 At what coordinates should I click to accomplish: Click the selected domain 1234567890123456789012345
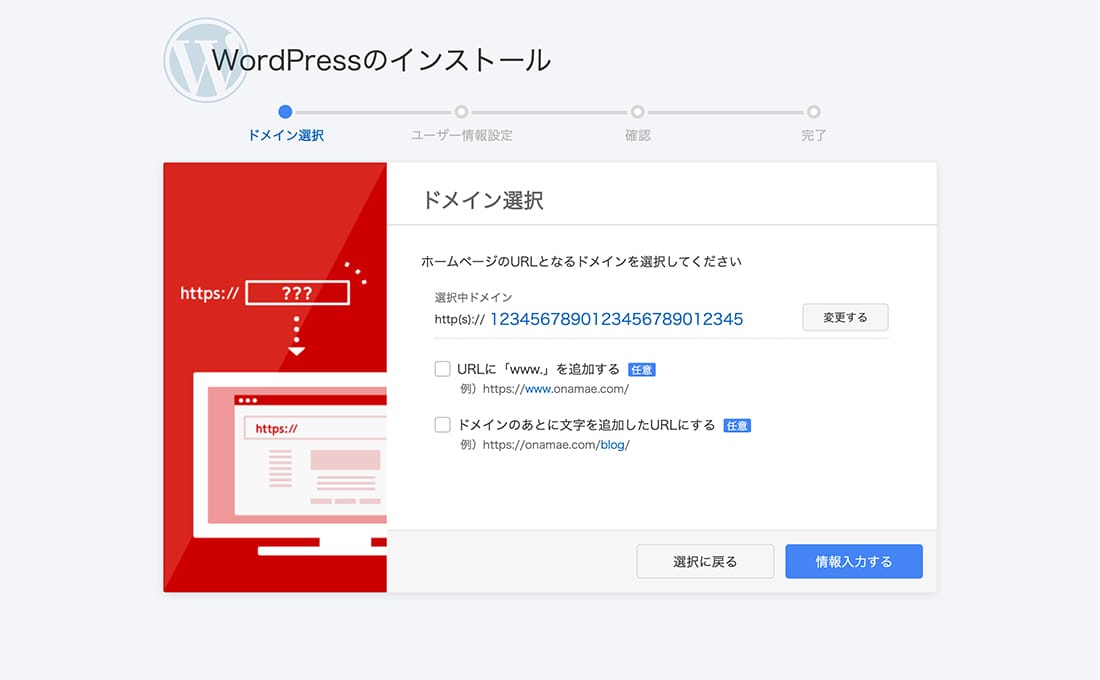click(x=616, y=319)
